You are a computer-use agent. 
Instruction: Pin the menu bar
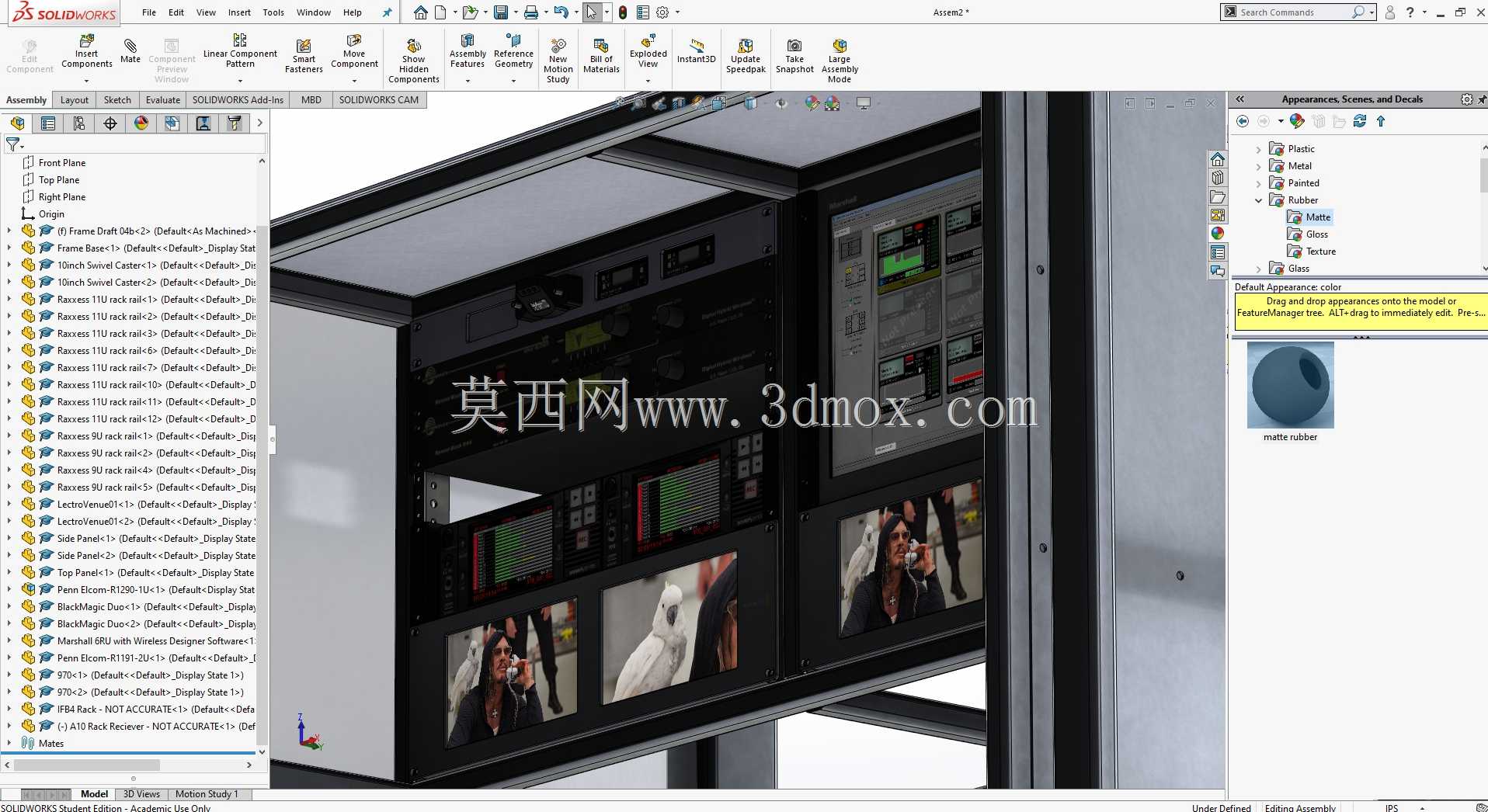pyautogui.click(x=388, y=12)
